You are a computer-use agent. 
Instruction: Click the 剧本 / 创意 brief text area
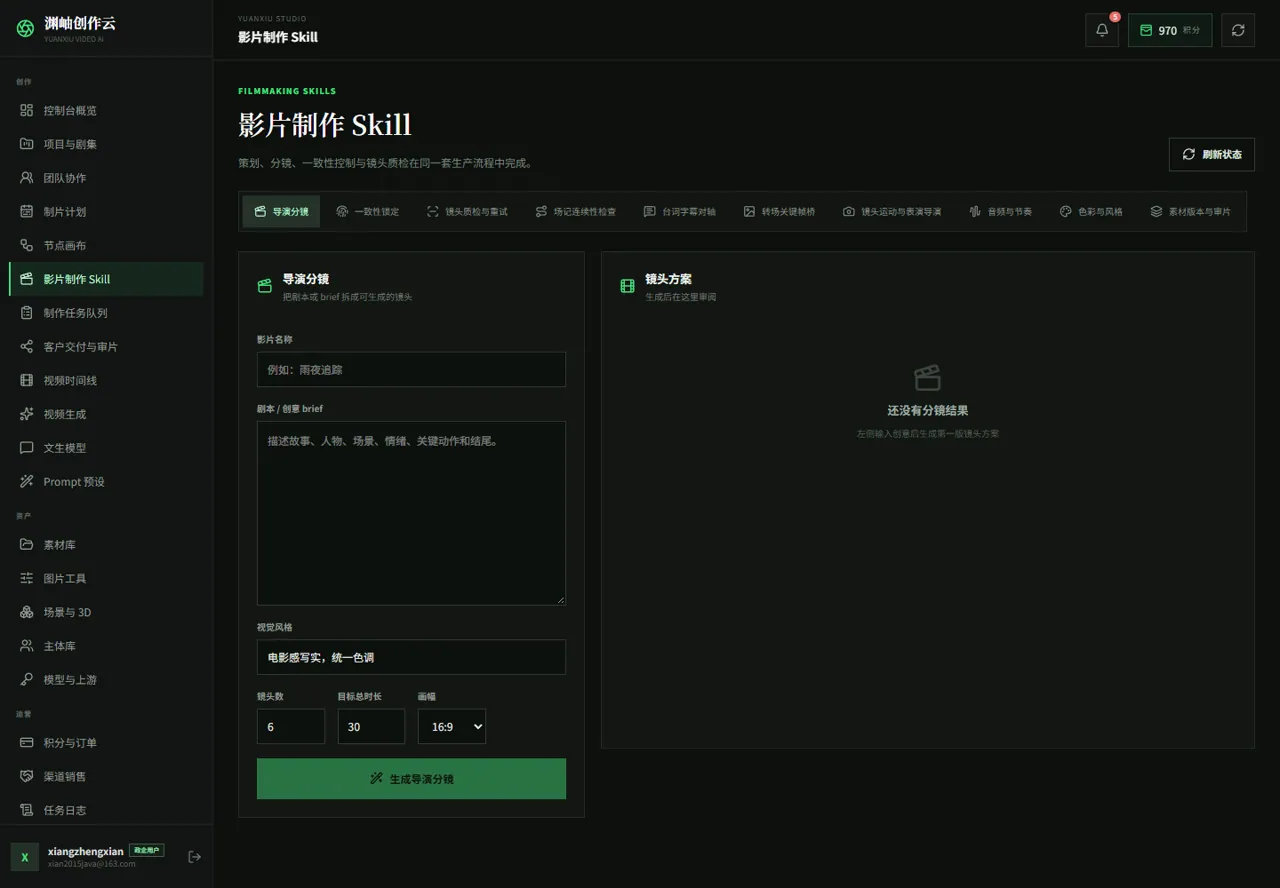pyautogui.click(x=411, y=513)
